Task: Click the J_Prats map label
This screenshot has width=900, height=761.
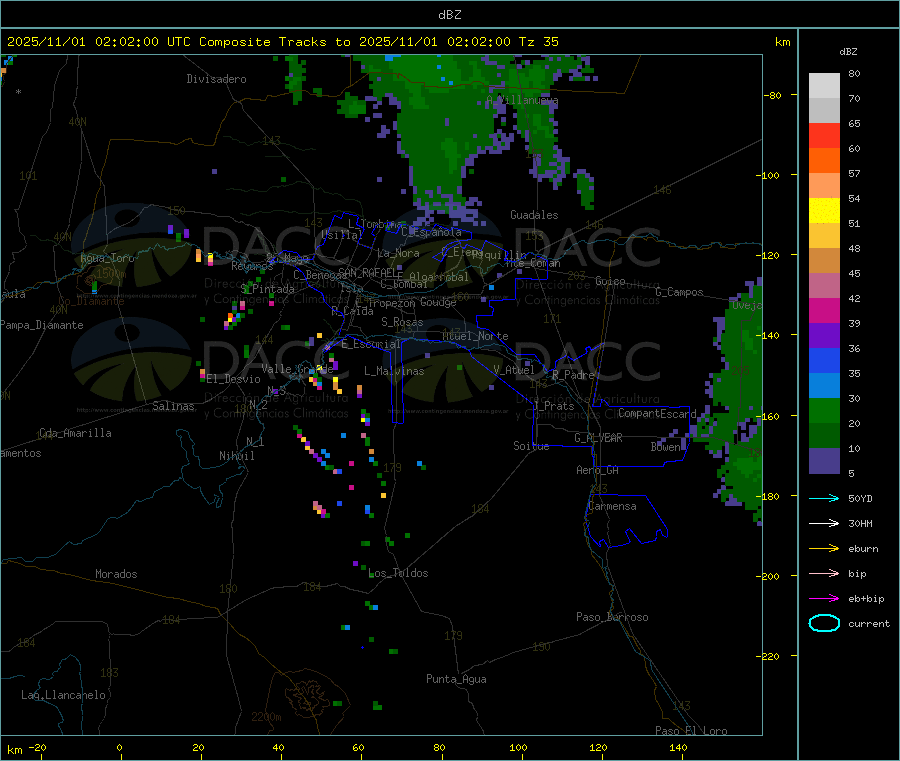Action: pyautogui.click(x=553, y=406)
